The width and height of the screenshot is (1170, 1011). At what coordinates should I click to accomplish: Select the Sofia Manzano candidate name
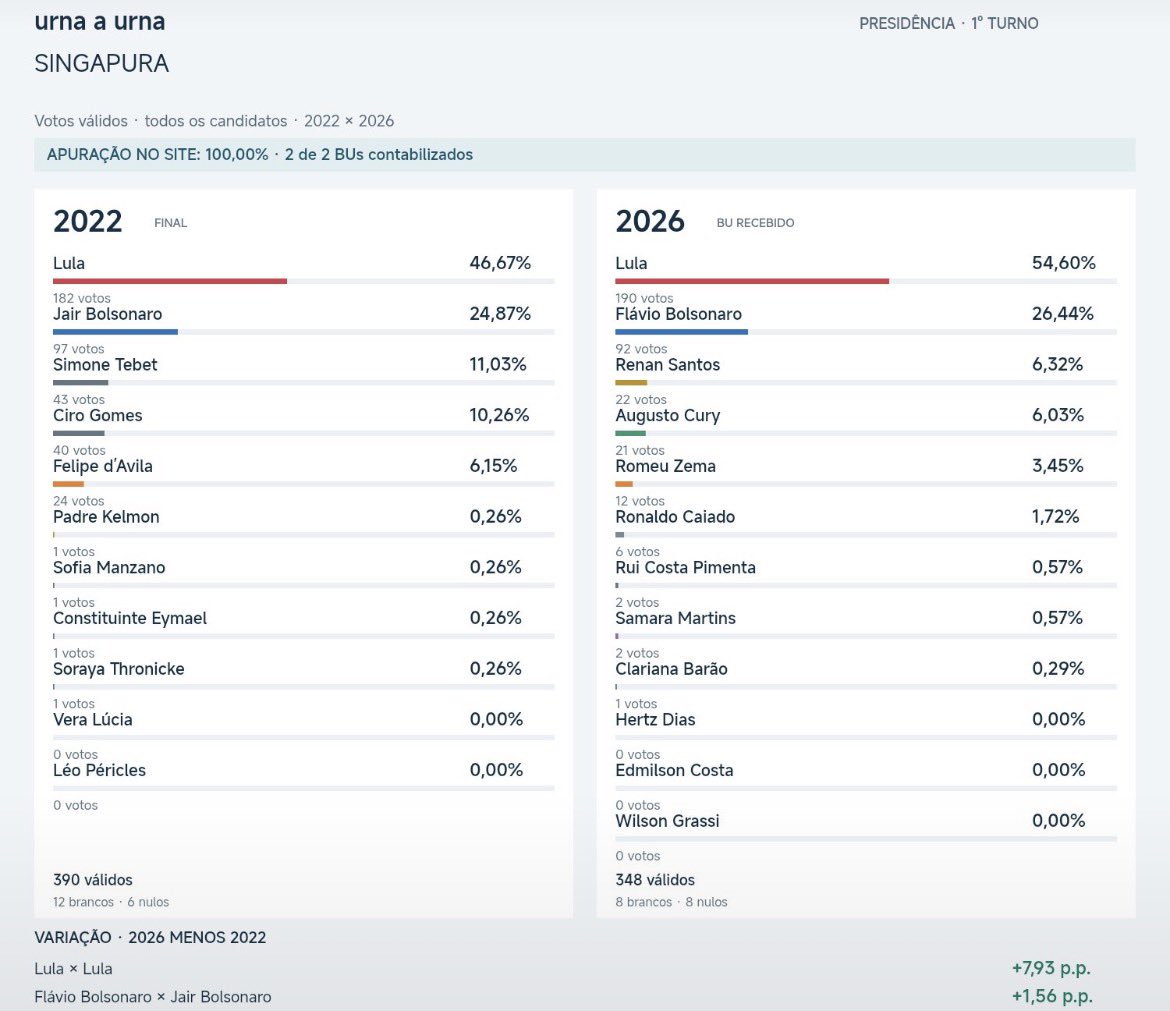point(109,568)
